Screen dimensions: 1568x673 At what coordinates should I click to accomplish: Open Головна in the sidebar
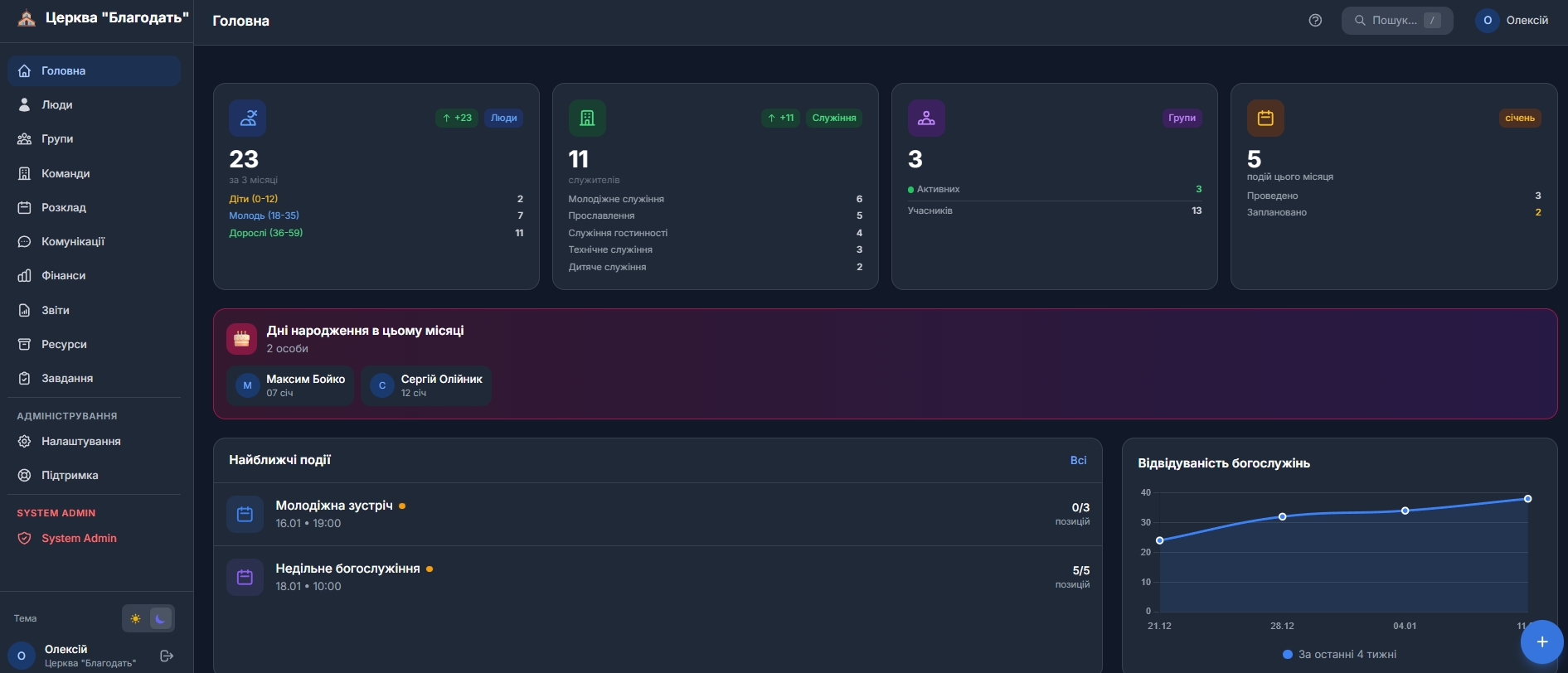[x=94, y=70]
